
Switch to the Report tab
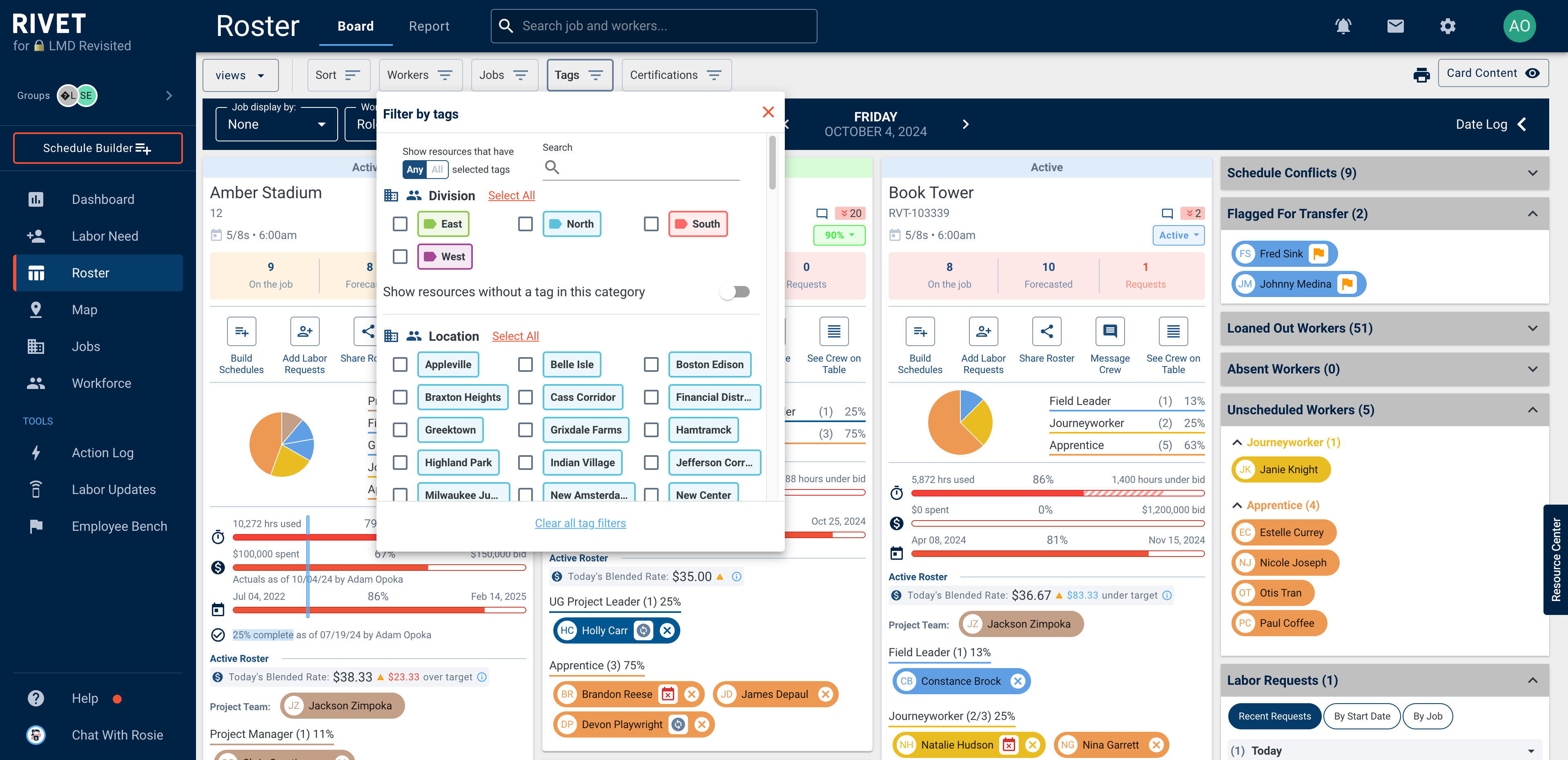click(428, 26)
